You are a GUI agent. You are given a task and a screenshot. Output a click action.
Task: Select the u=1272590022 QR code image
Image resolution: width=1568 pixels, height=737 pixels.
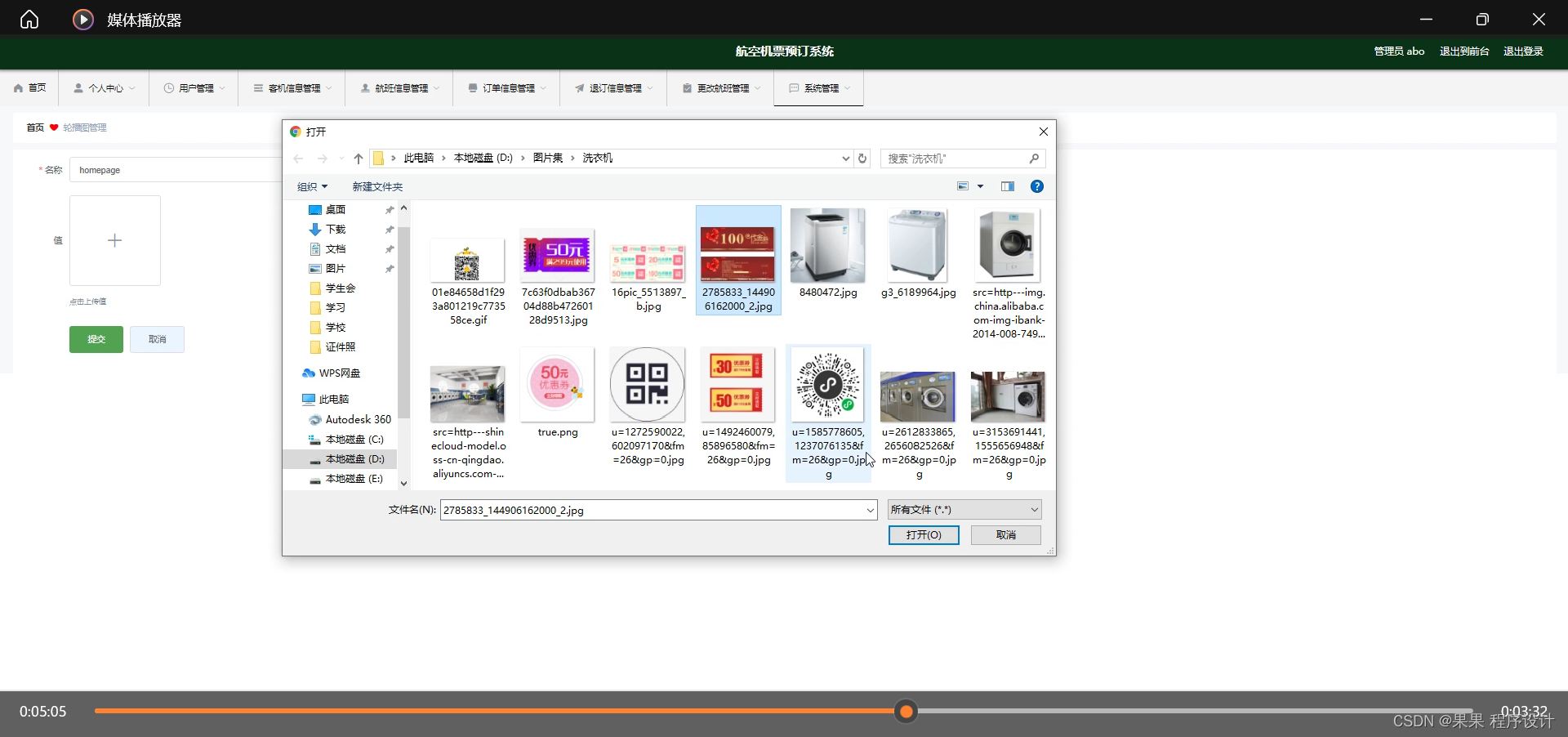[x=648, y=384]
